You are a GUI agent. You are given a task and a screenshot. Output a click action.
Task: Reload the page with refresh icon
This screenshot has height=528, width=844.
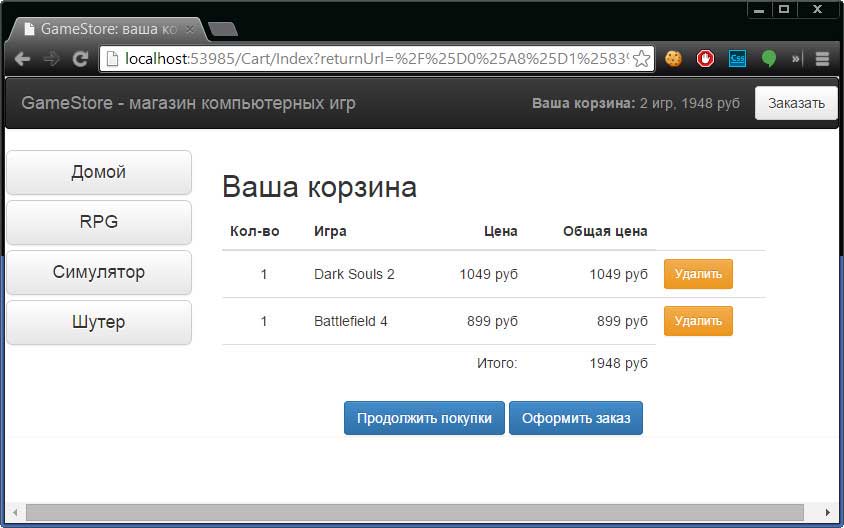(x=81, y=59)
